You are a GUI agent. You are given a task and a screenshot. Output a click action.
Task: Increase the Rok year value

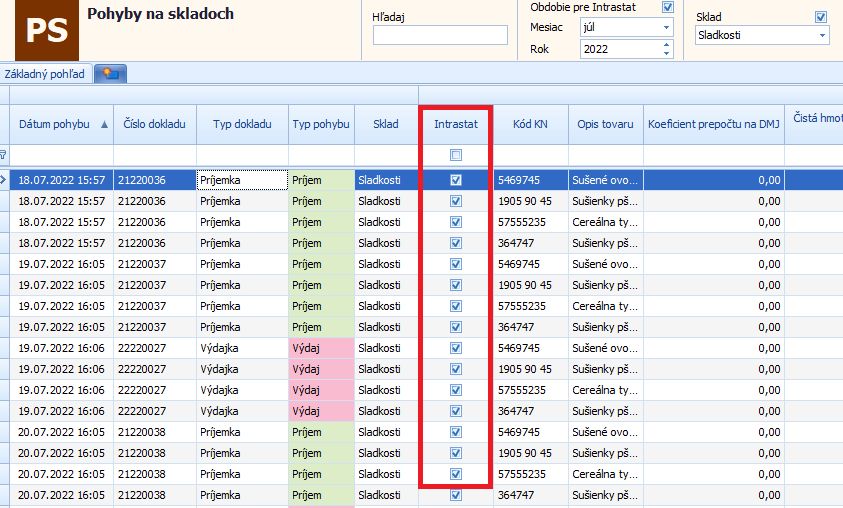point(667,45)
